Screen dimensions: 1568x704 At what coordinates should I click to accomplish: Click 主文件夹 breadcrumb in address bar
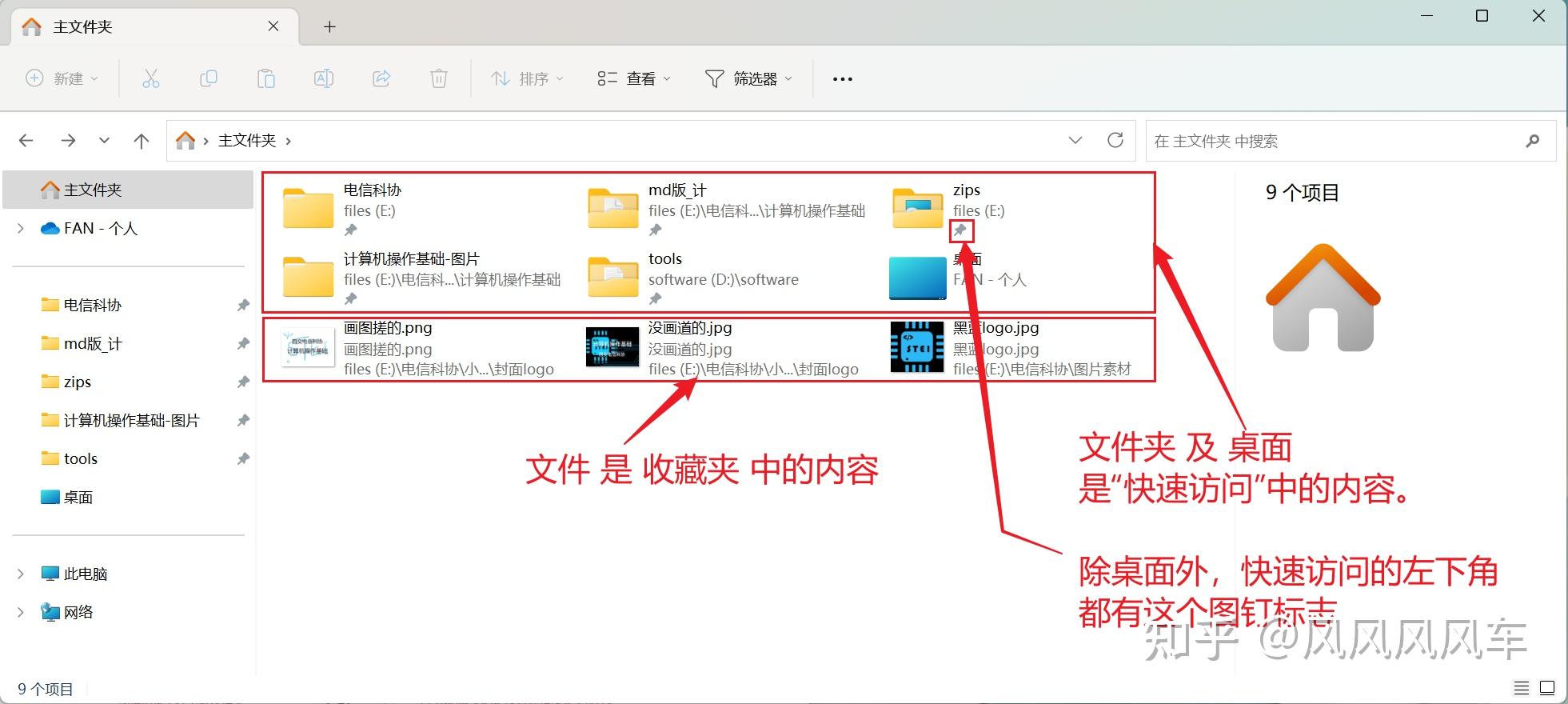tap(247, 141)
